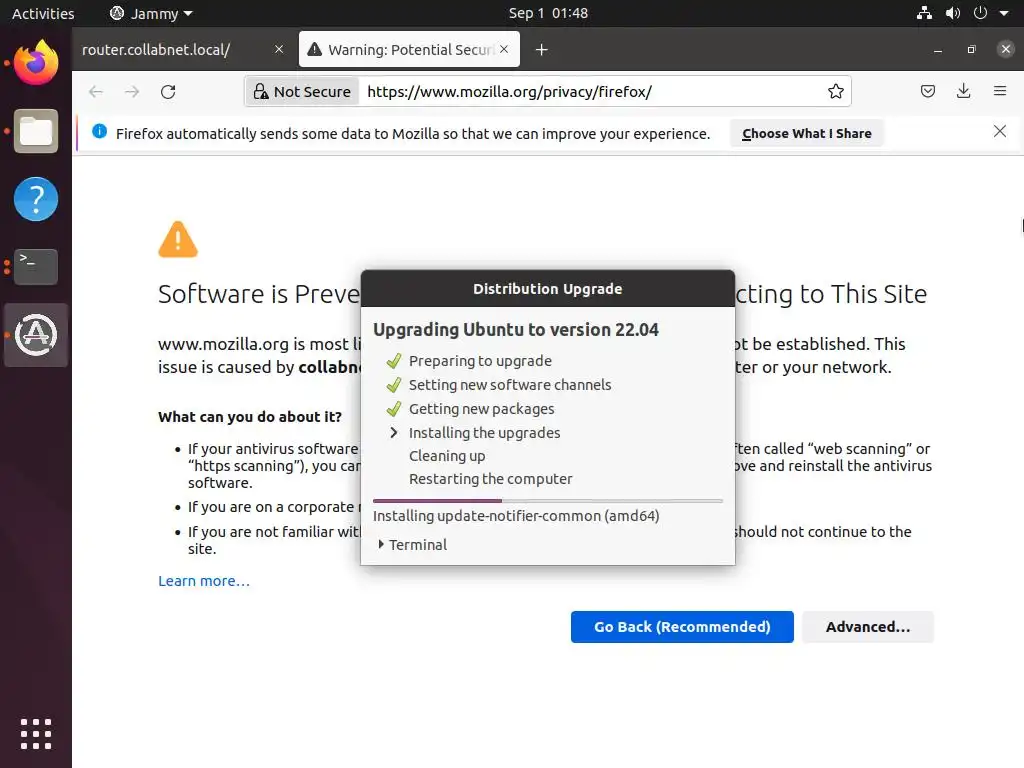Click 'Installing update-notifier-common (amd64)' status text
1024x768 pixels.
coord(516,516)
